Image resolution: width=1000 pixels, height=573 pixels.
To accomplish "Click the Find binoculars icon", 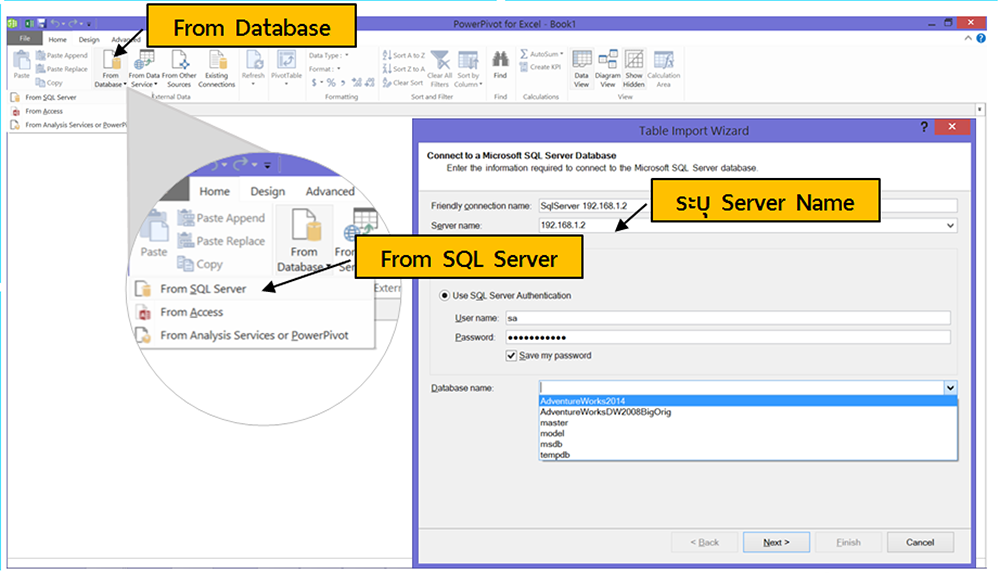I will pos(500,65).
